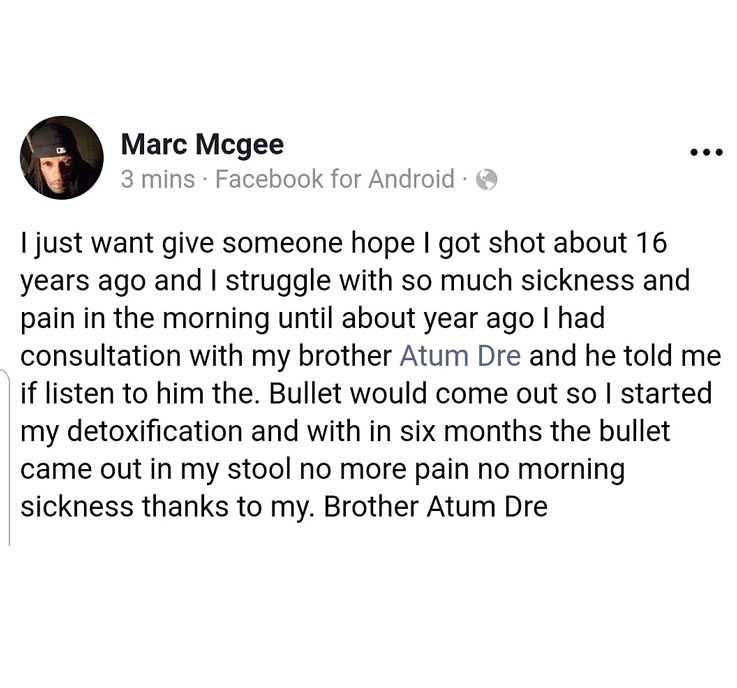Open the post options three-dot menu

(705, 153)
